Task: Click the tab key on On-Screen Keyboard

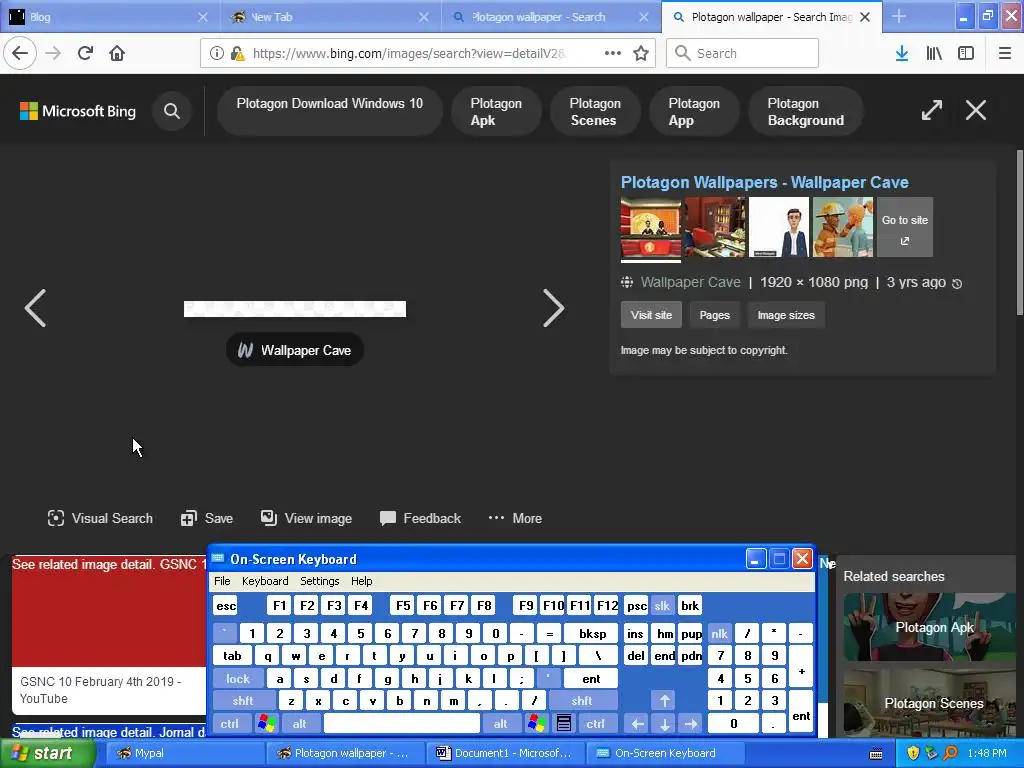Action: (232, 656)
